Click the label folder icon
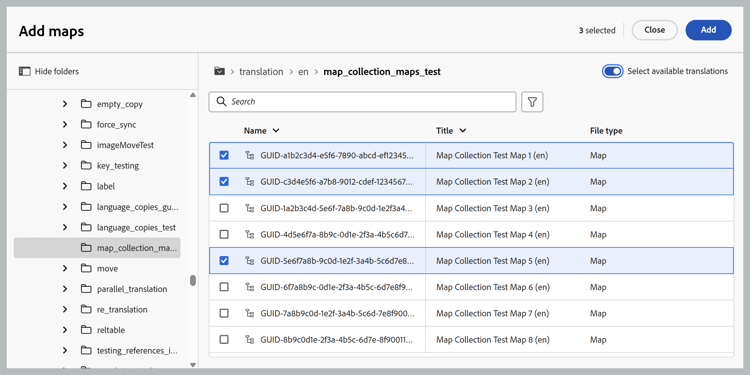 (x=86, y=186)
